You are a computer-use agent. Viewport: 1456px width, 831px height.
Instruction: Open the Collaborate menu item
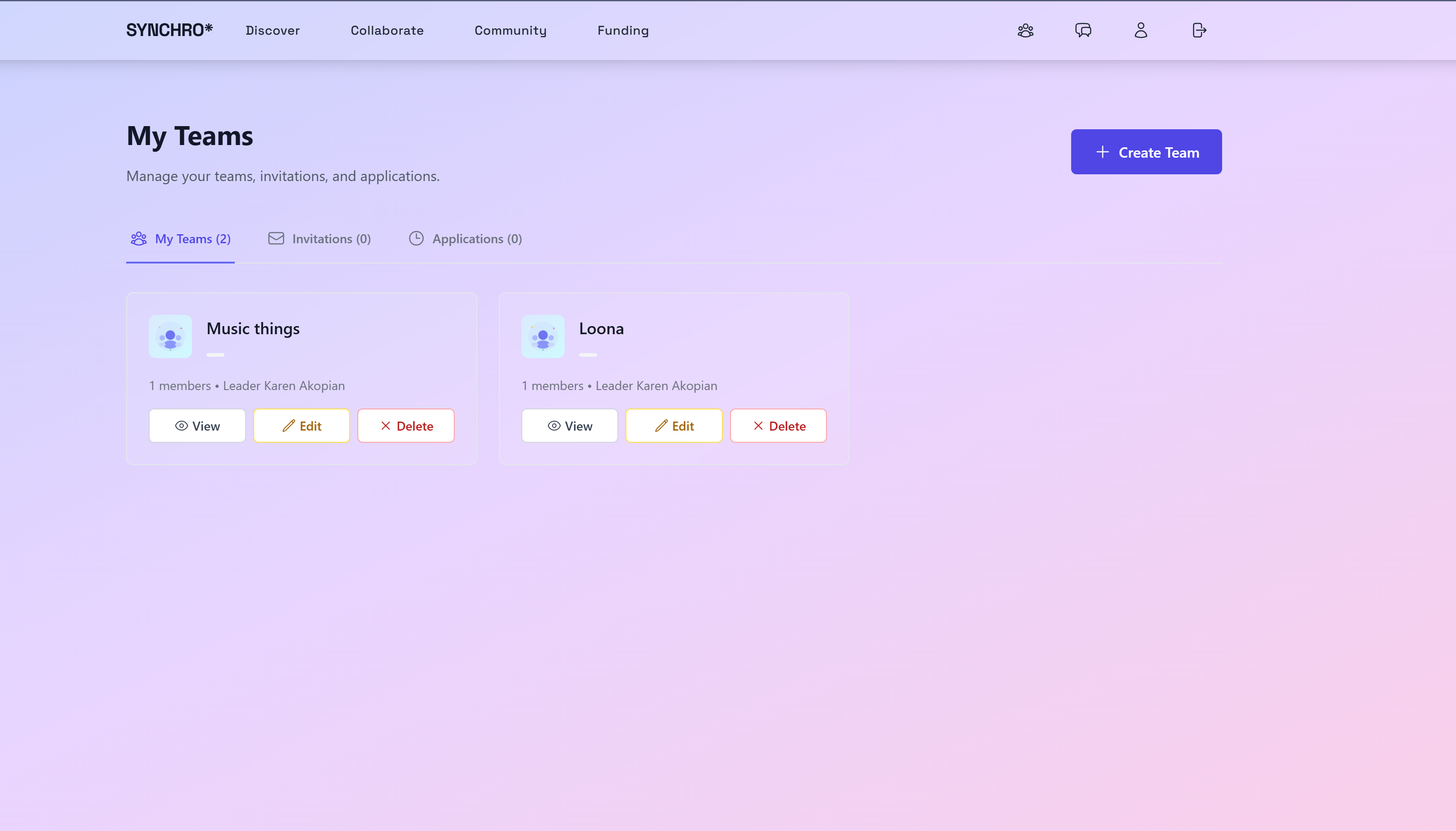[x=387, y=30]
